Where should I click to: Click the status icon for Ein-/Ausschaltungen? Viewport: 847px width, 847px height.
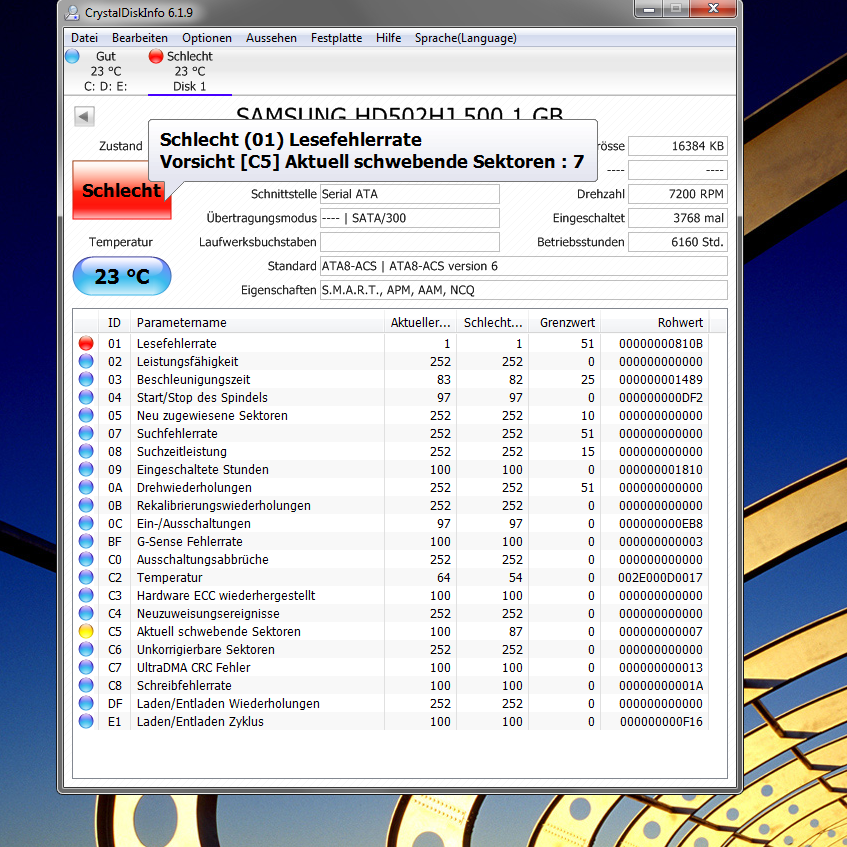coord(86,523)
